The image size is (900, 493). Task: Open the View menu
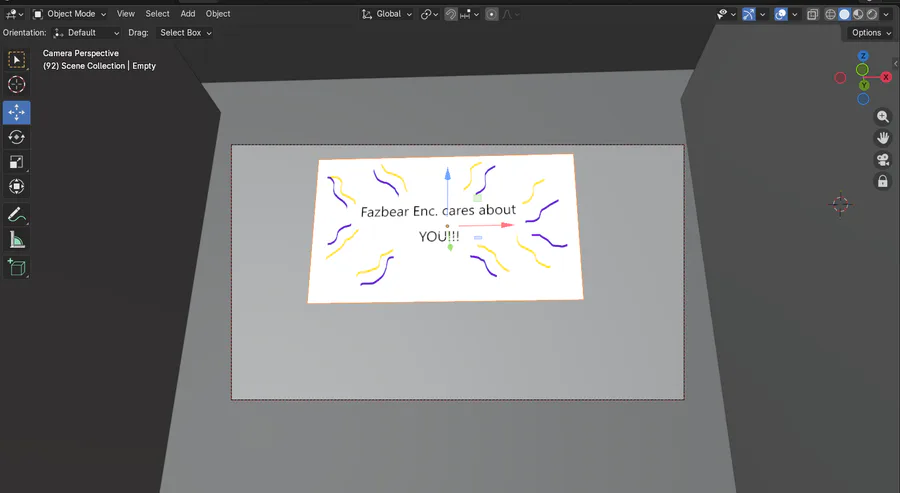(x=126, y=14)
